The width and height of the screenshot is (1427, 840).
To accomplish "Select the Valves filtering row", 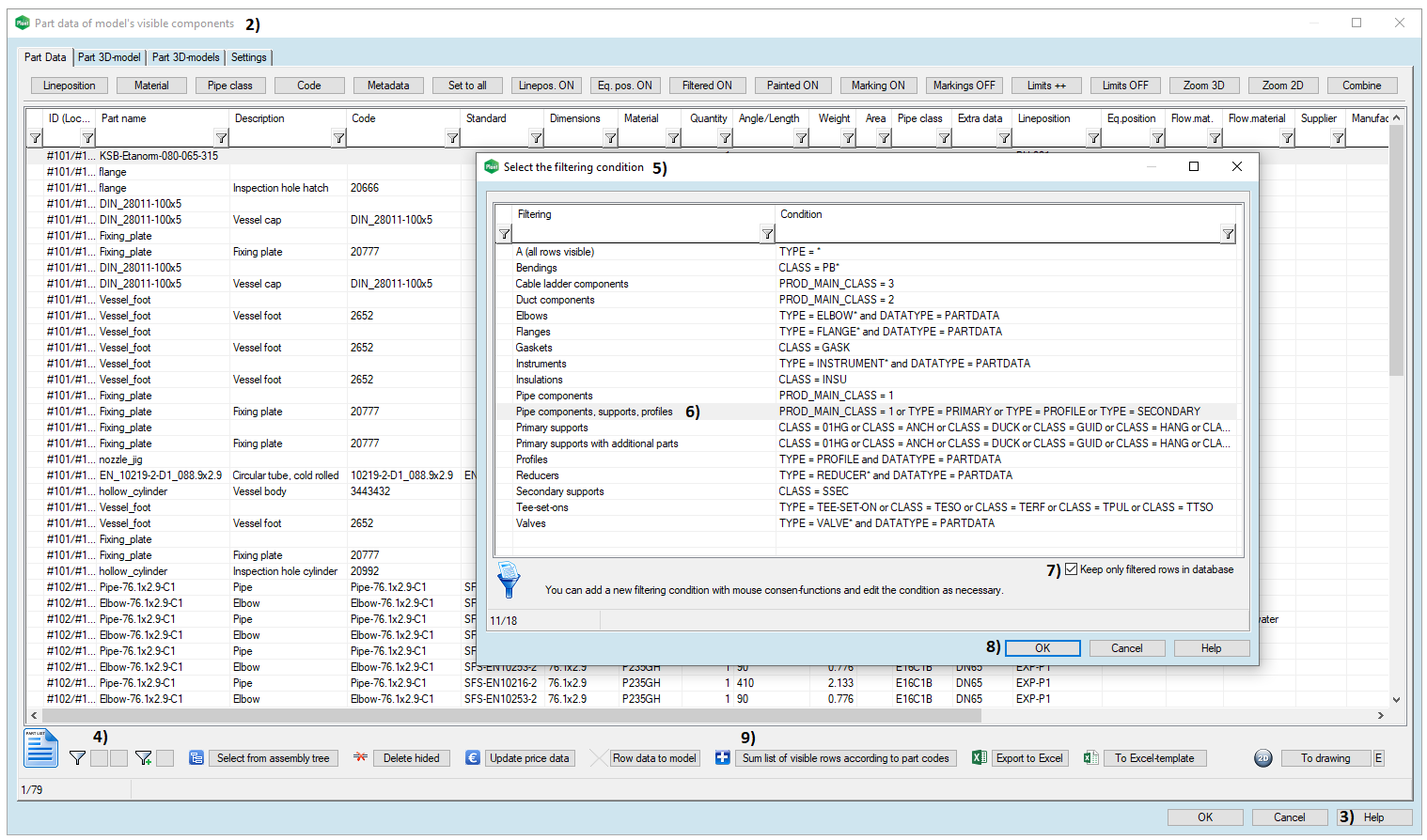I will (x=531, y=523).
